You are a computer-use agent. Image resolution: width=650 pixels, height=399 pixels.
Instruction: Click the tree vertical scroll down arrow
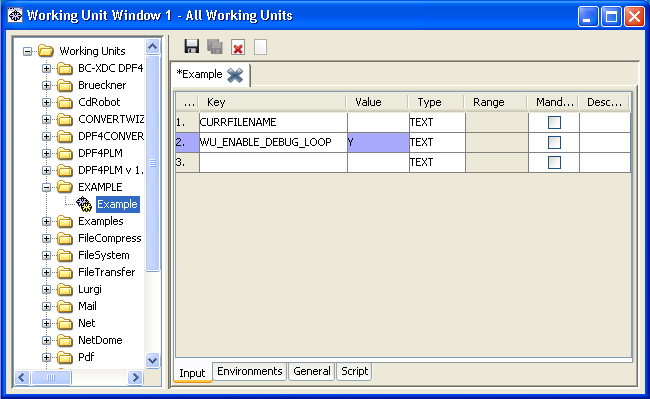click(153, 360)
